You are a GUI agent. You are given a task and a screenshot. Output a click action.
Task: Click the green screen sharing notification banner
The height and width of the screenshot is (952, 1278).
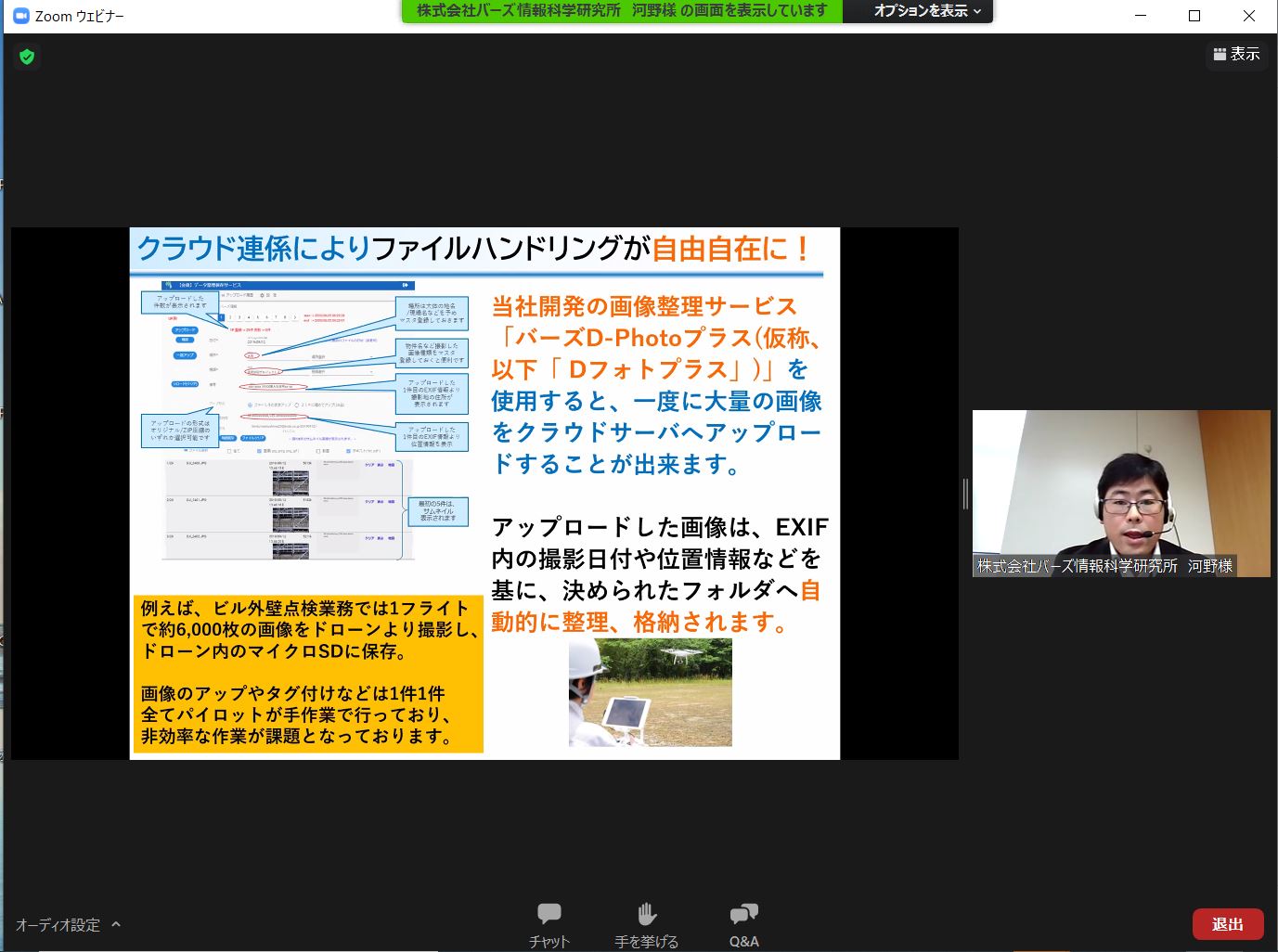click(x=622, y=11)
